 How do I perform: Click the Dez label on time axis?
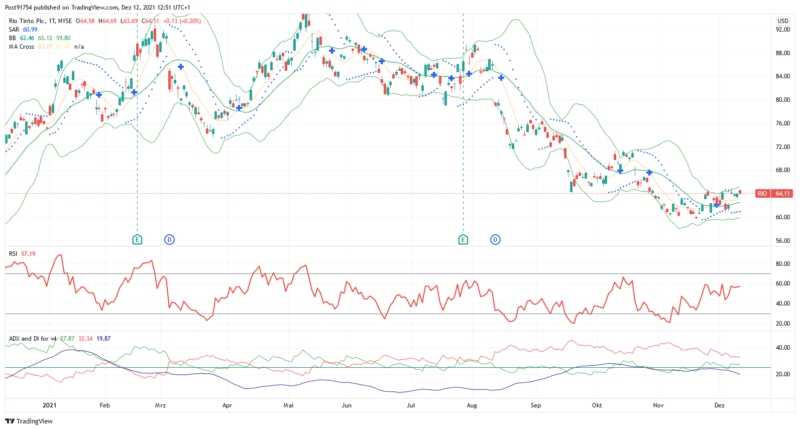click(x=720, y=406)
